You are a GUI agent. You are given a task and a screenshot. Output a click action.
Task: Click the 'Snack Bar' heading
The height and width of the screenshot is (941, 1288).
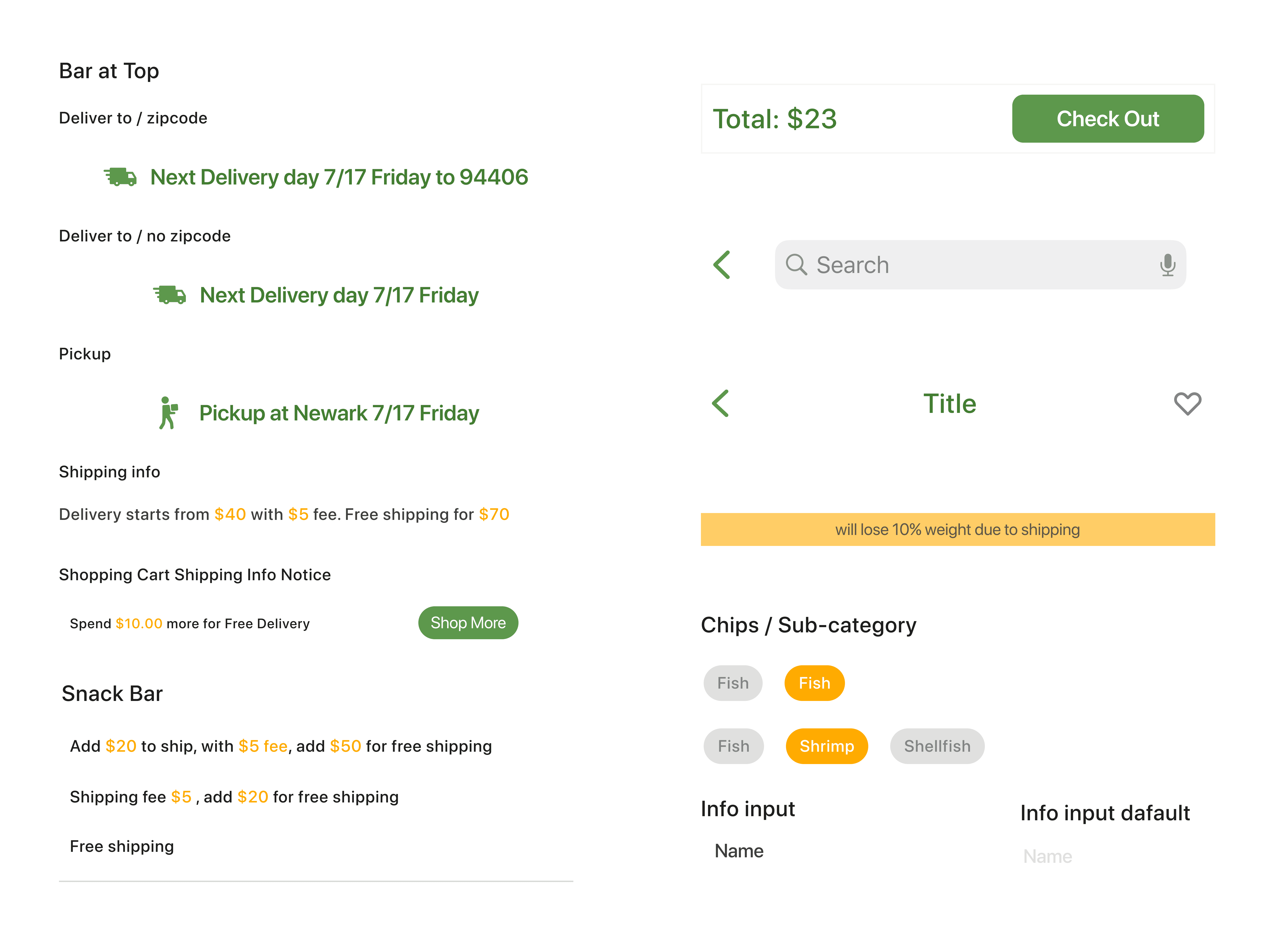(x=112, y=694)
